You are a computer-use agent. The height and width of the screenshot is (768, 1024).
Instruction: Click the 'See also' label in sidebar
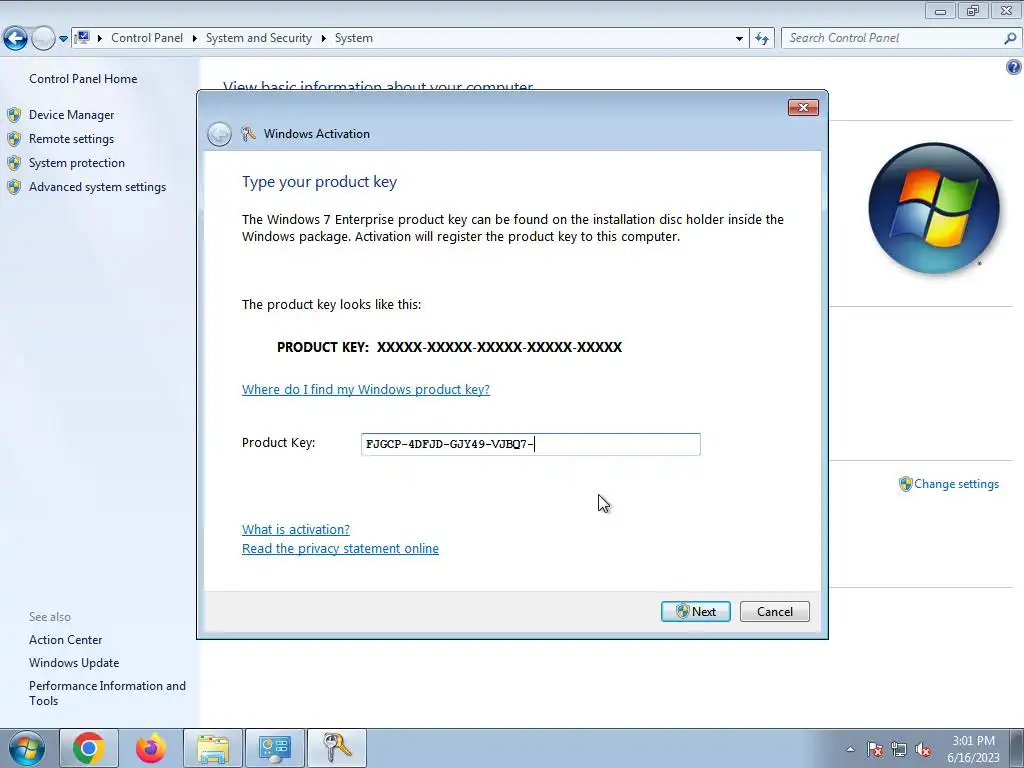50,617
